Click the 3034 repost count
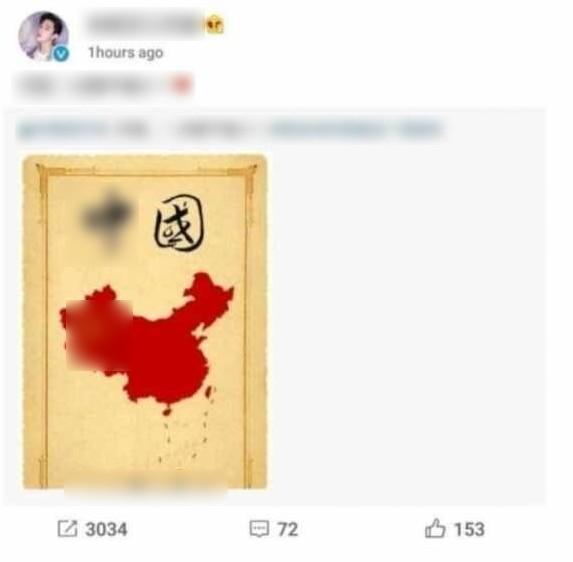The image size is (573, 562). pyautogui.click(x=106, y=529)
